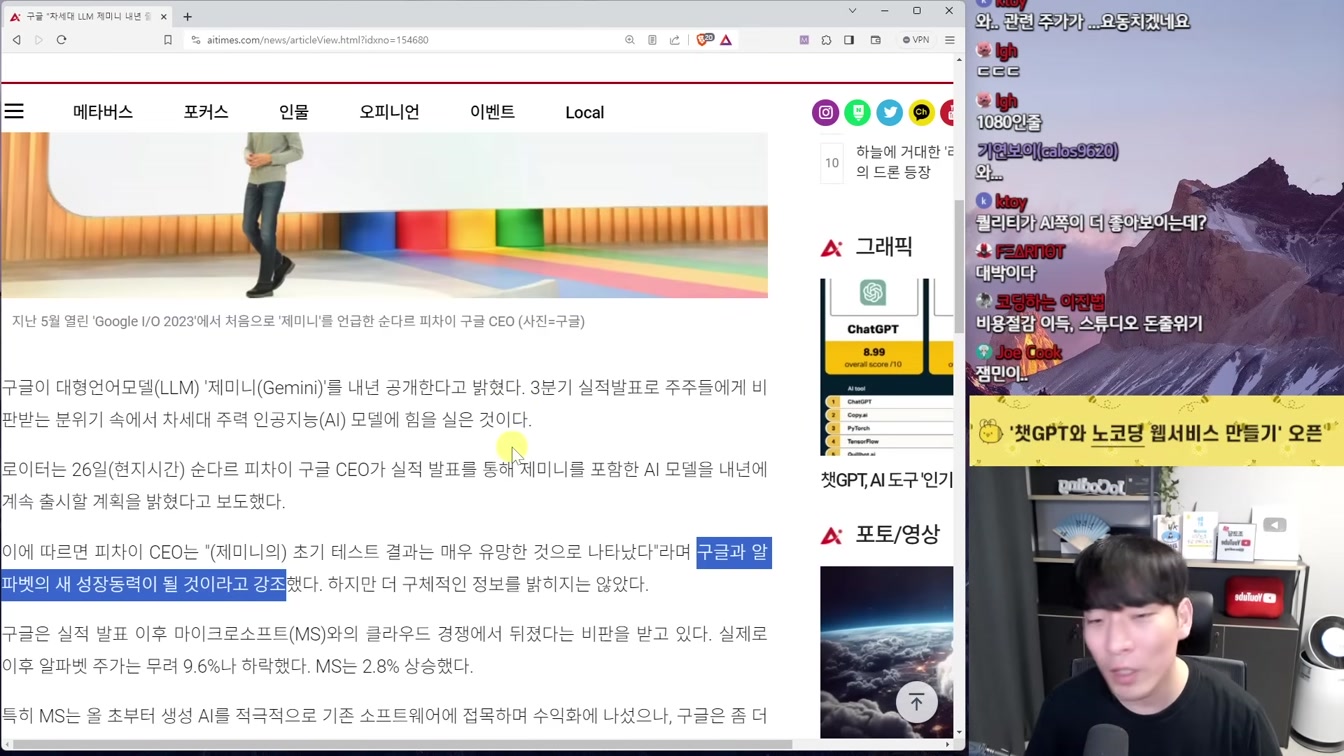Screen dimensions: 1344x756
Task: Open the 인물 menu item
Action: (294, 112)
